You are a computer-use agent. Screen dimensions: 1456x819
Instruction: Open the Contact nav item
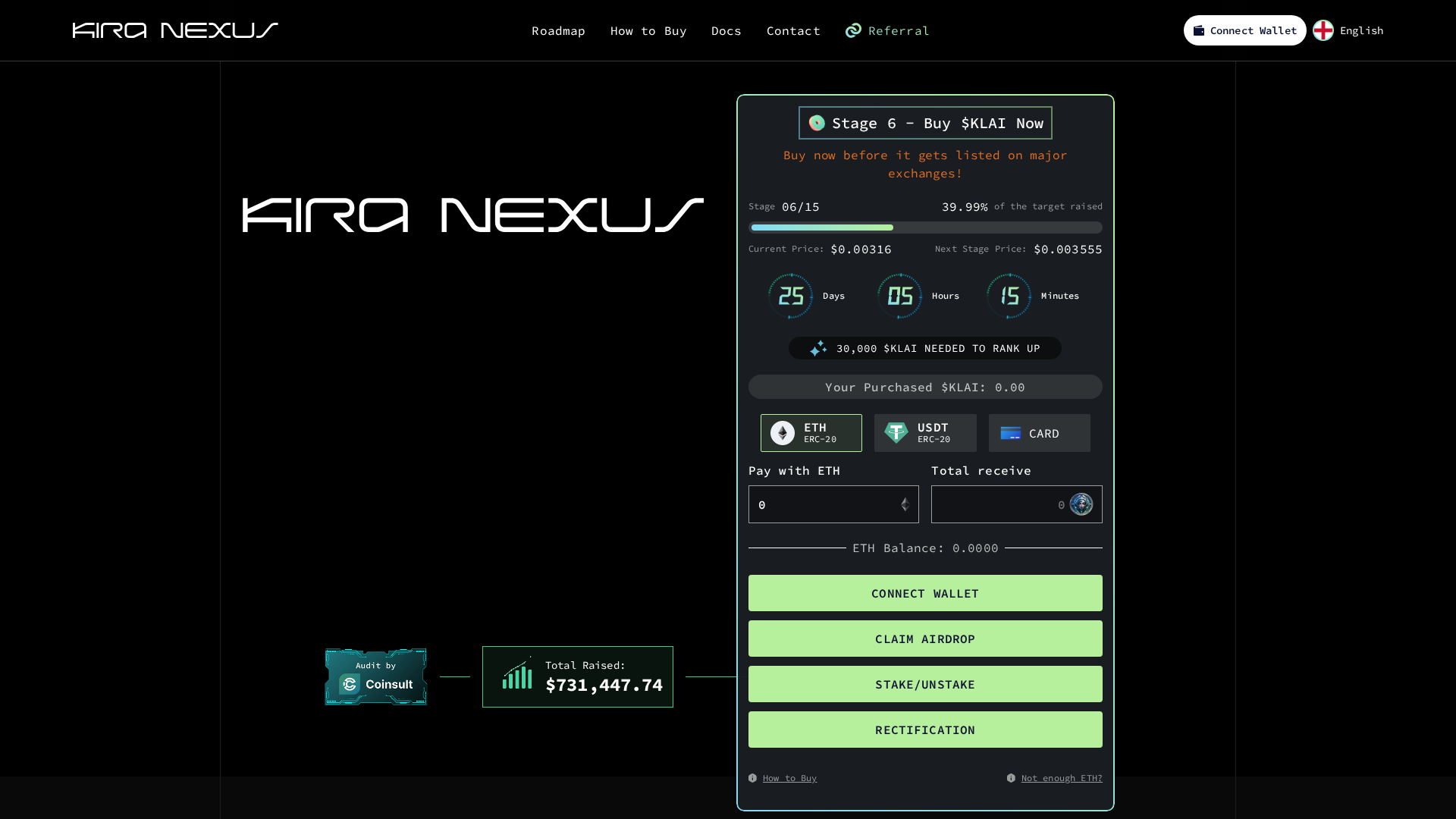click(x=793, y=31)
